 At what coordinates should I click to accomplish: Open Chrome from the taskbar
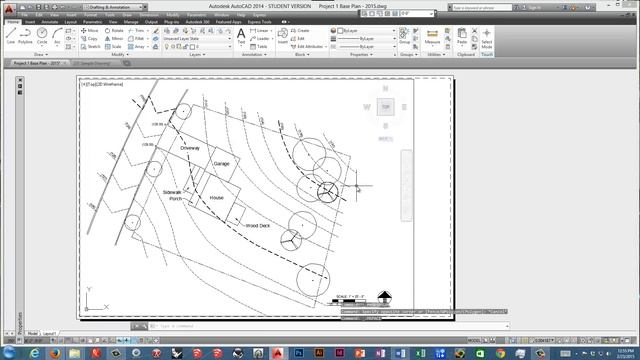tap(500, 353)
